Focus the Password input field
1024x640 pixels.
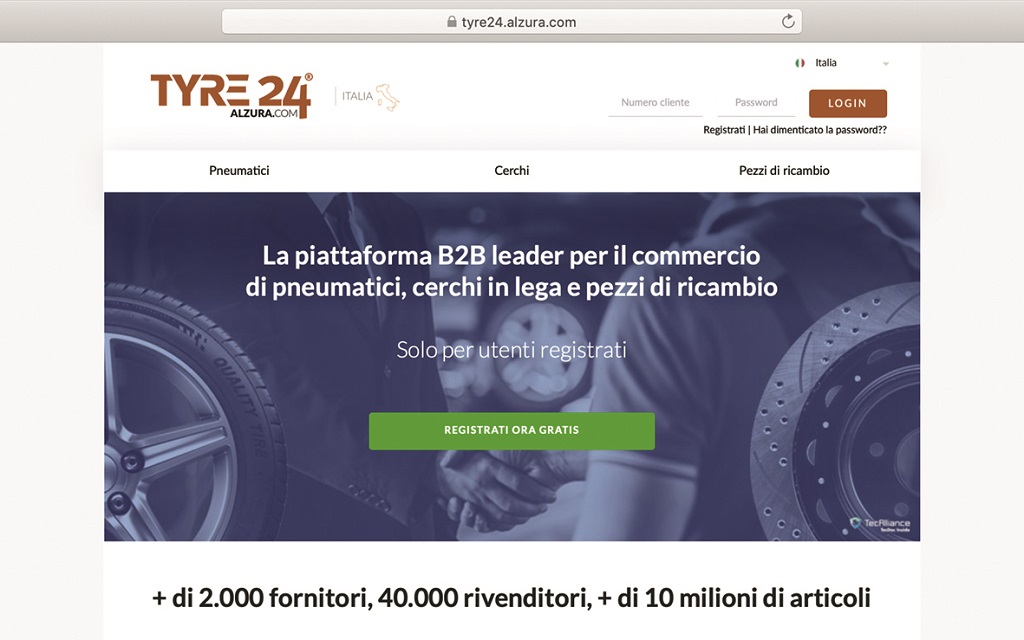(x=756, y=103)
